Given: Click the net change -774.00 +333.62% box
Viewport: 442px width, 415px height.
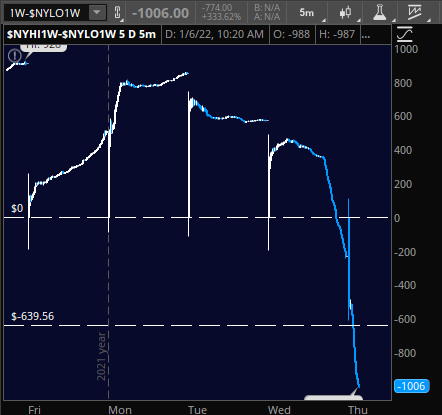Looking at the screenshot, I should [x=221, y=13].
